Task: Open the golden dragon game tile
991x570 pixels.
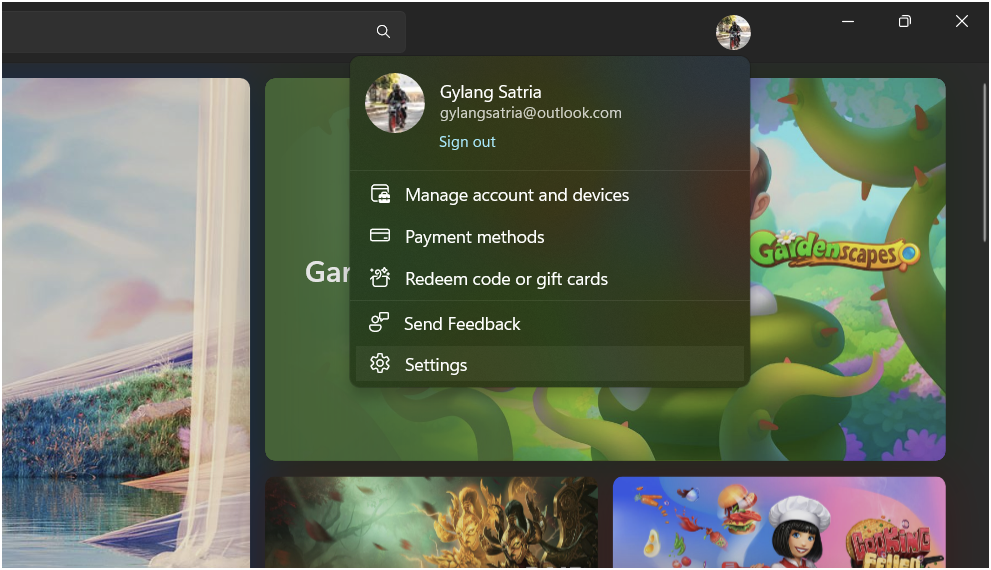Action: point(431,523)
